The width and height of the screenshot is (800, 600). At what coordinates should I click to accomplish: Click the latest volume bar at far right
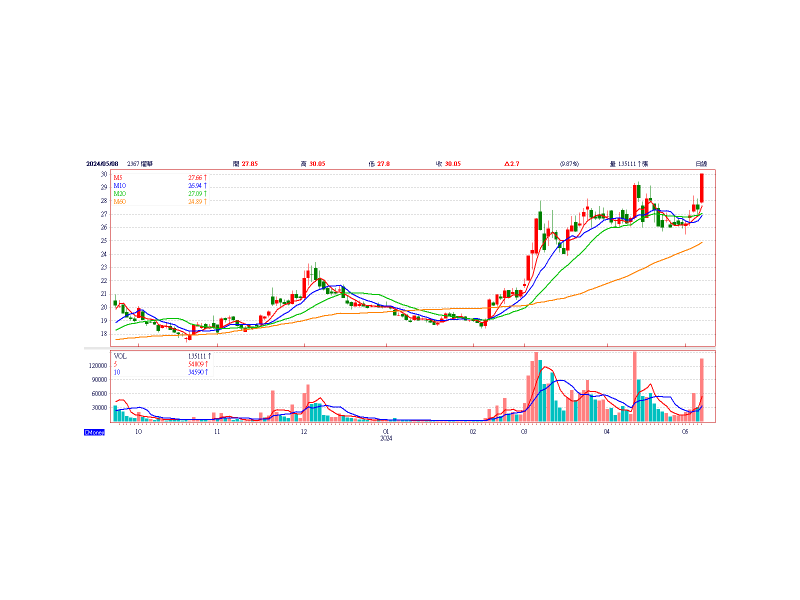tap(702, 390)
